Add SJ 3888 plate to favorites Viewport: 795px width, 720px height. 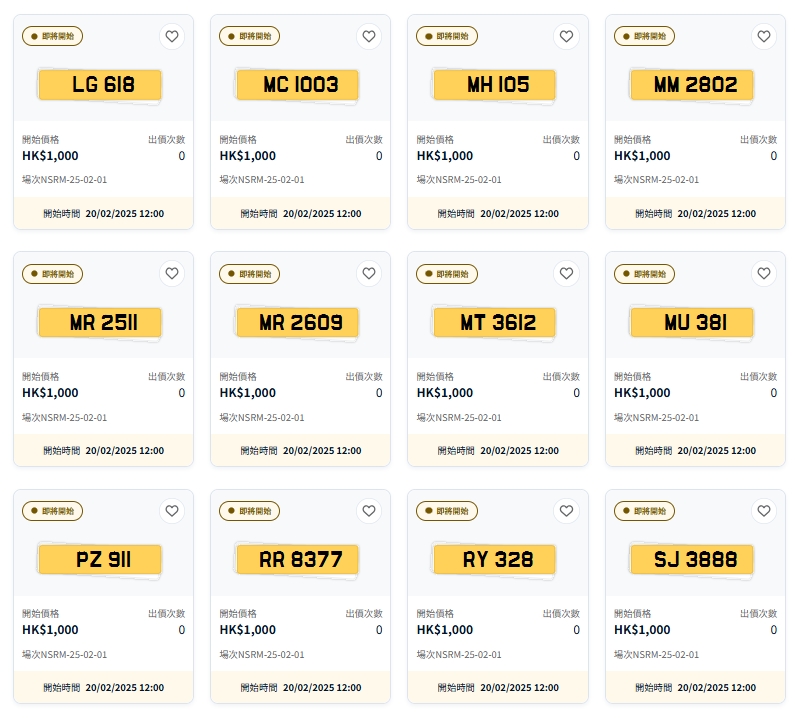[764, 510]
